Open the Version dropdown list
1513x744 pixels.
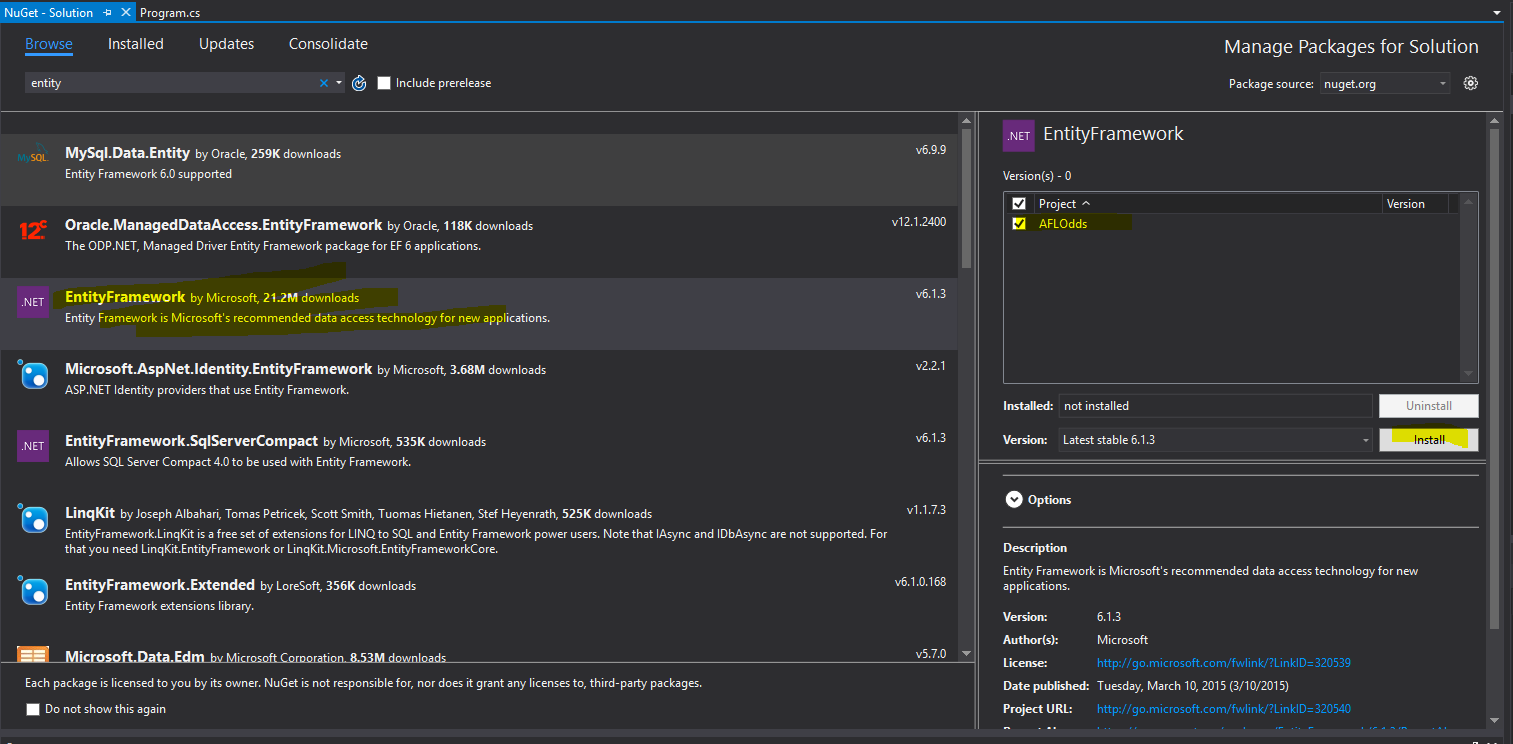pos(1215,440)
